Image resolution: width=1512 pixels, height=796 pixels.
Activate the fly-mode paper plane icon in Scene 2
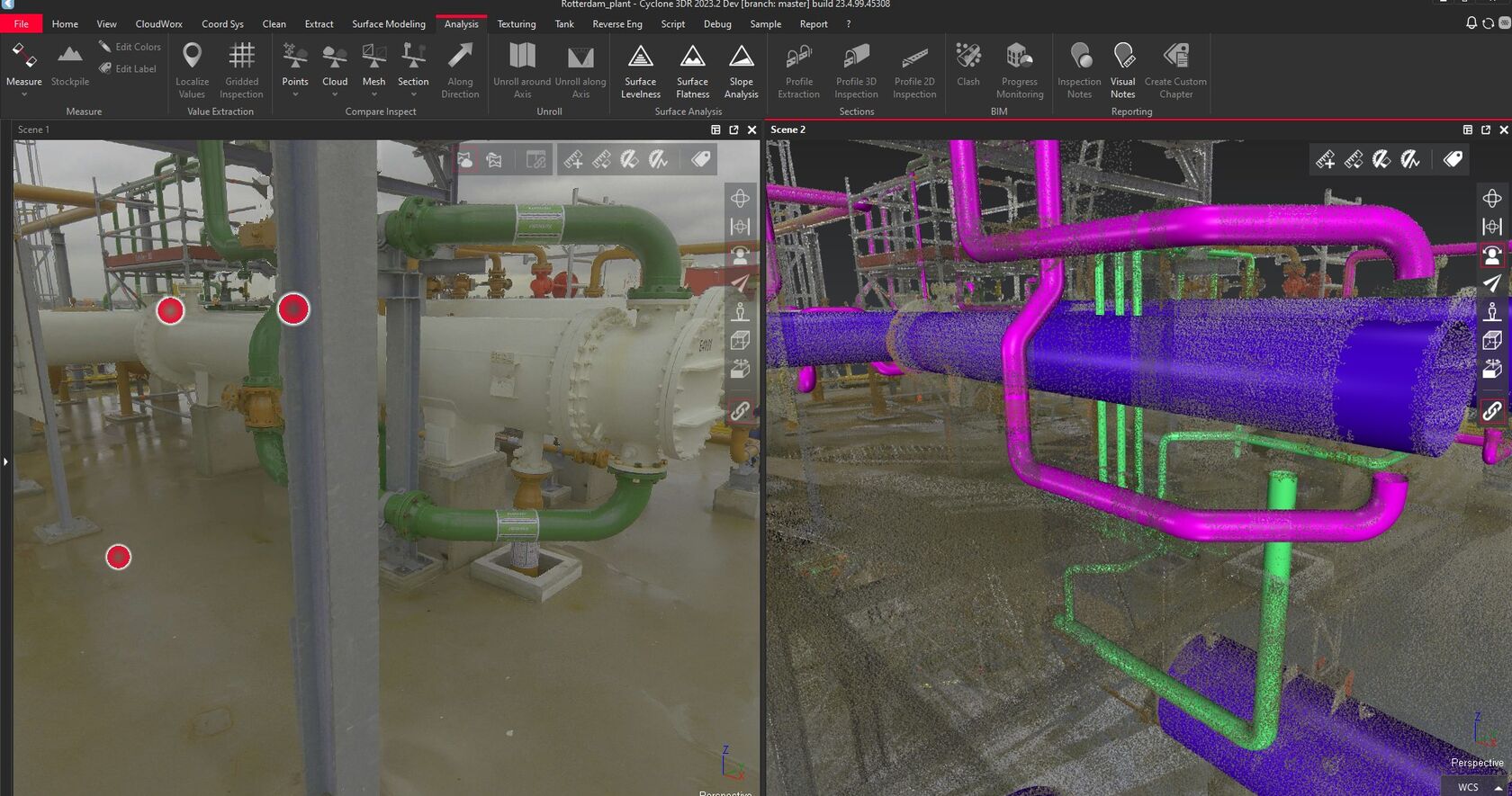(1491, 283)
